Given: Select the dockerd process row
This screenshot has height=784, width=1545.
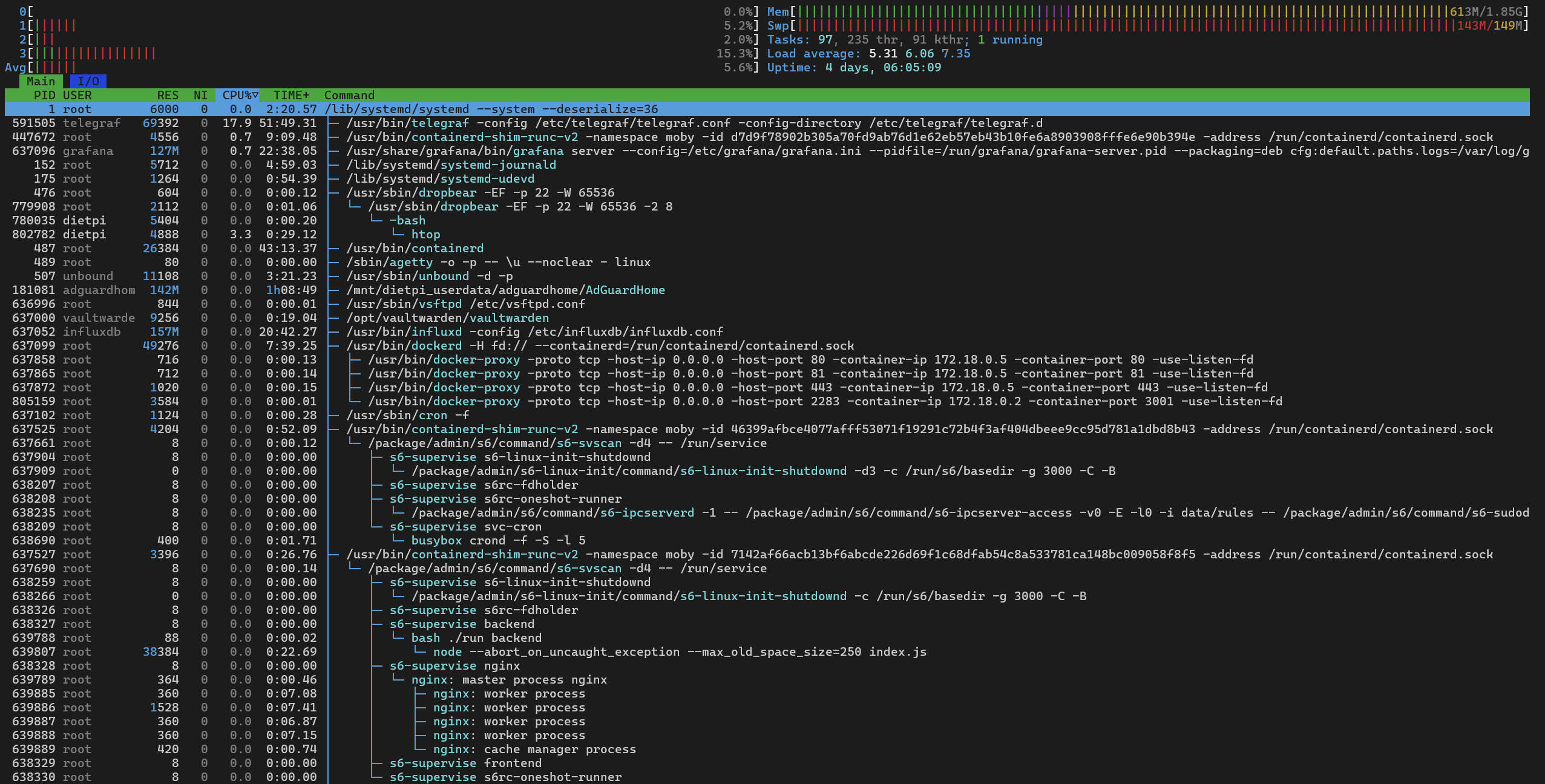Looking at the screenshot, I should [x=767, y=345].
